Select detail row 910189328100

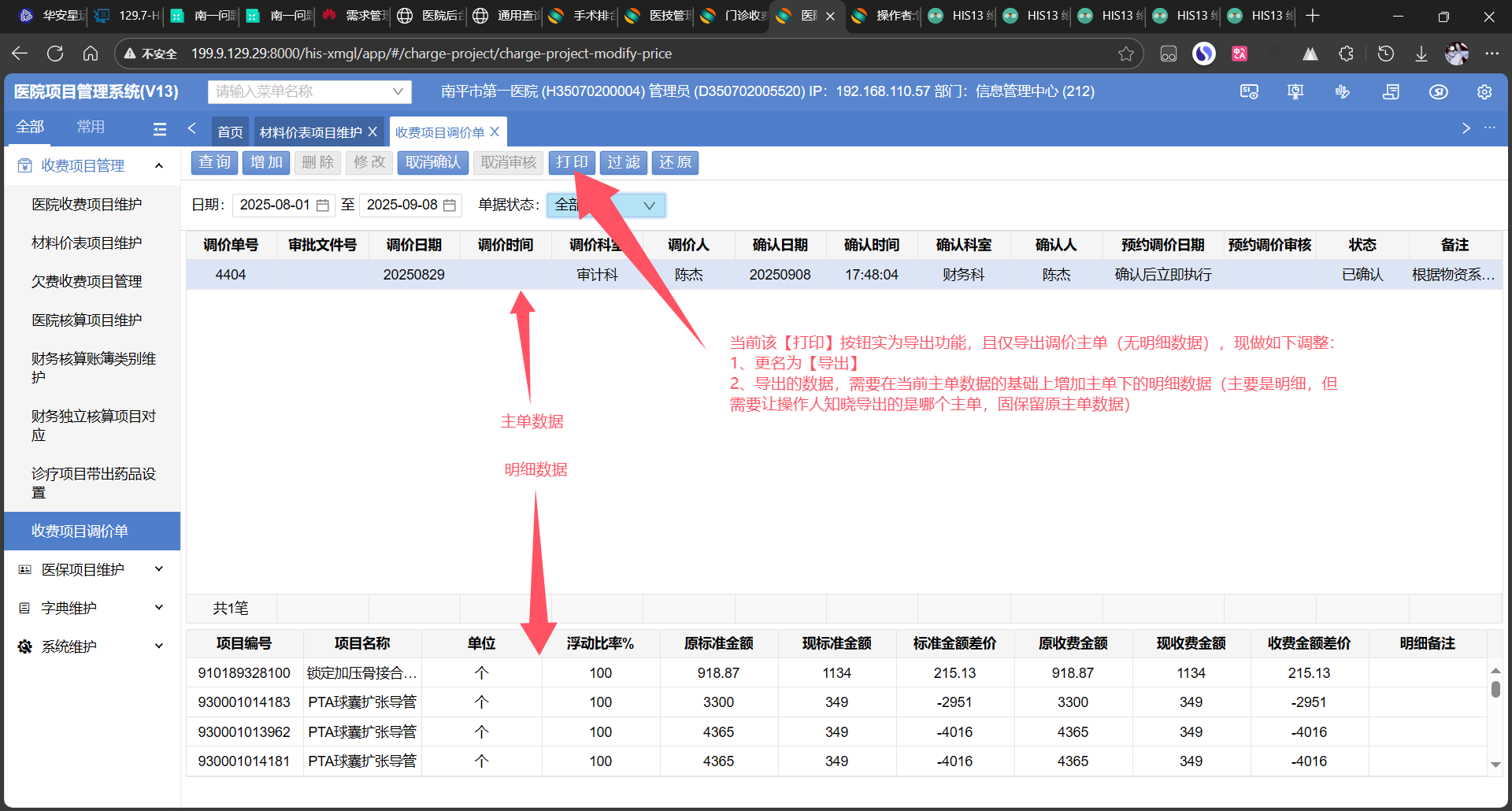[836, 673]
